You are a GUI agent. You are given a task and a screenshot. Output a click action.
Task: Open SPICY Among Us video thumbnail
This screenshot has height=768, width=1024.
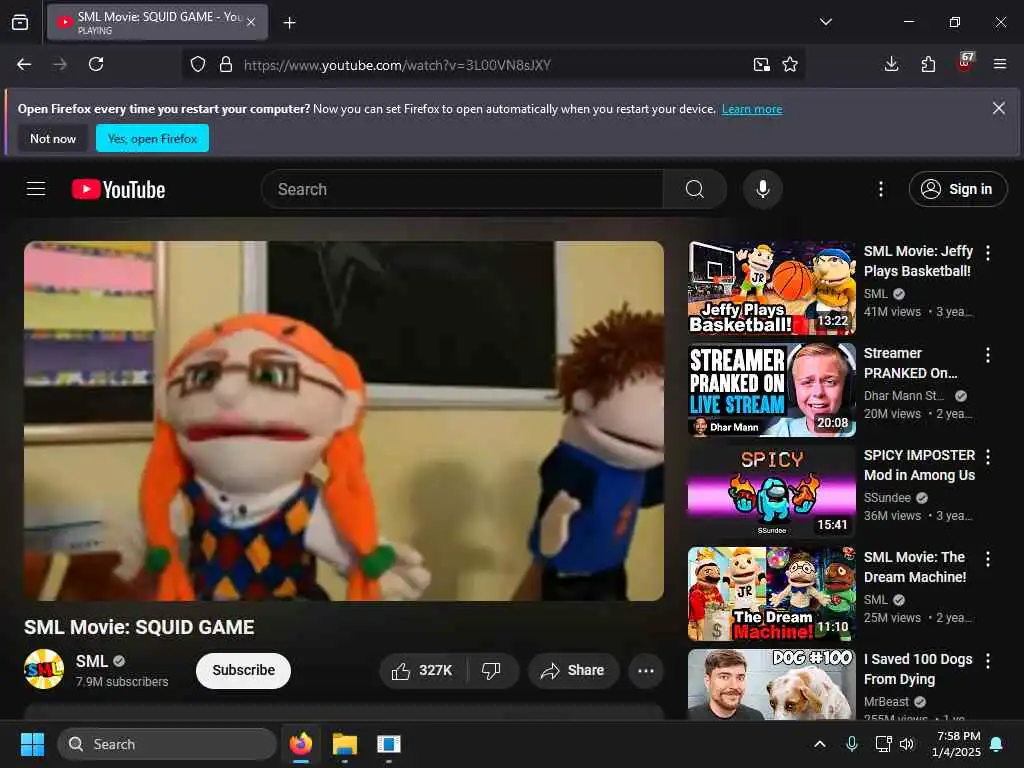coord(771,492)
